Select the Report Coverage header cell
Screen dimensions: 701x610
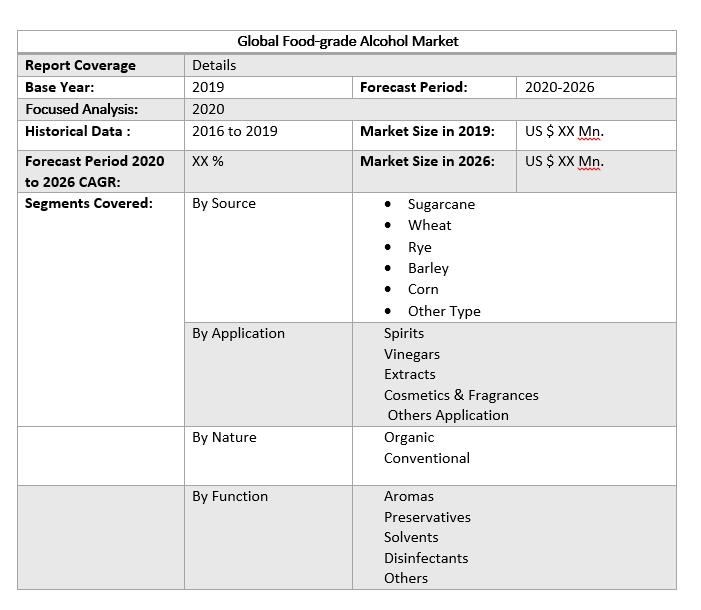pos(80,65)
